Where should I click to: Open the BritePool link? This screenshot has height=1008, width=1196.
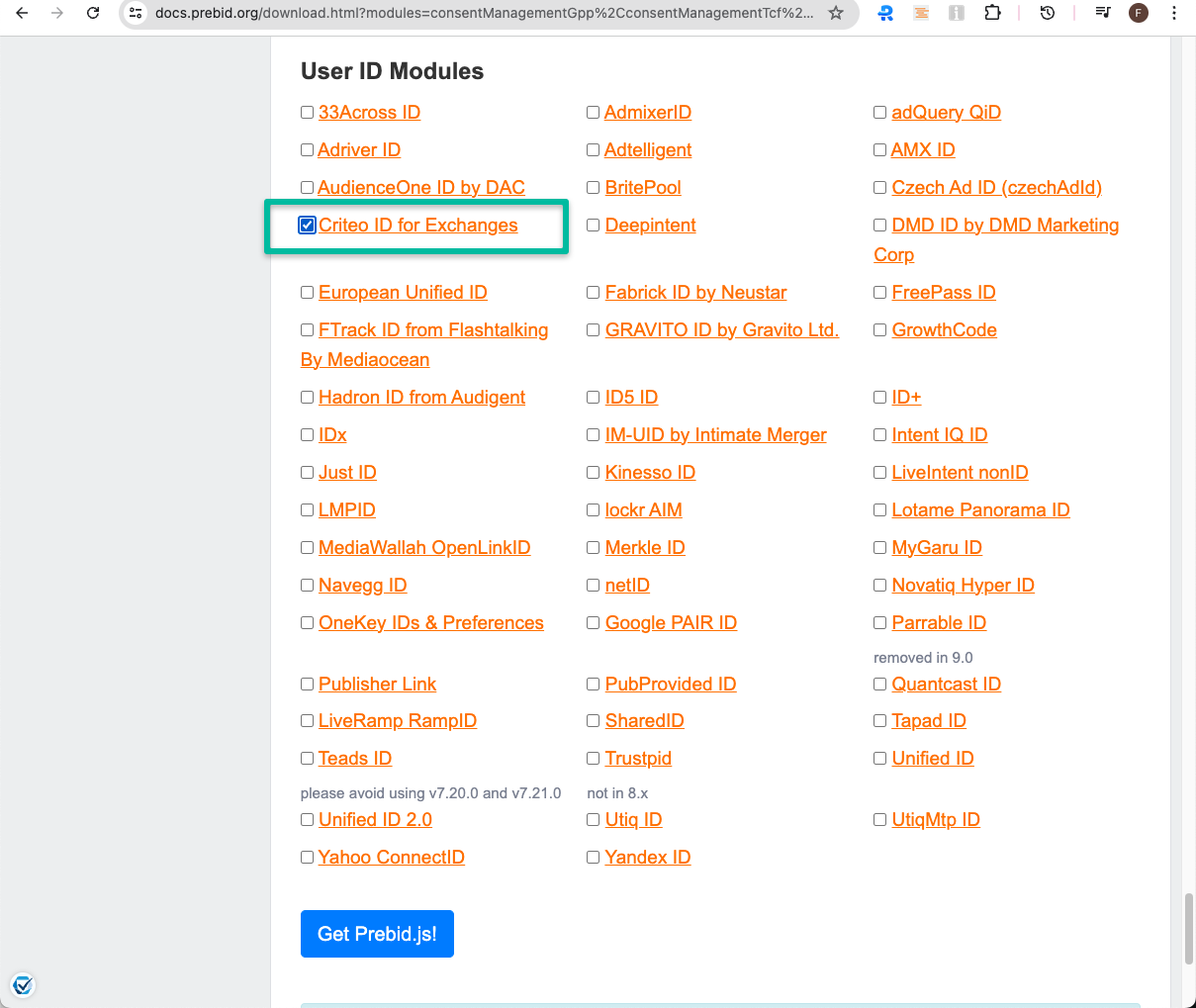643,188
